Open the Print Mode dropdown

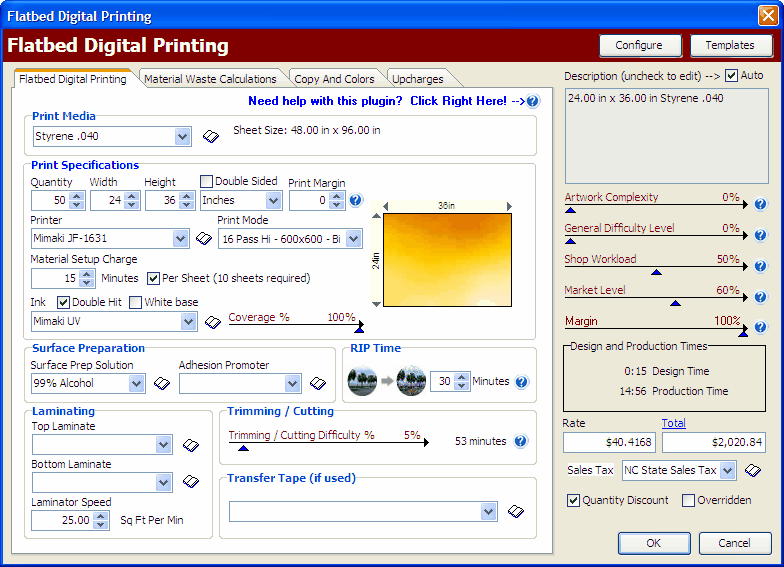click(x=354, y=239)
